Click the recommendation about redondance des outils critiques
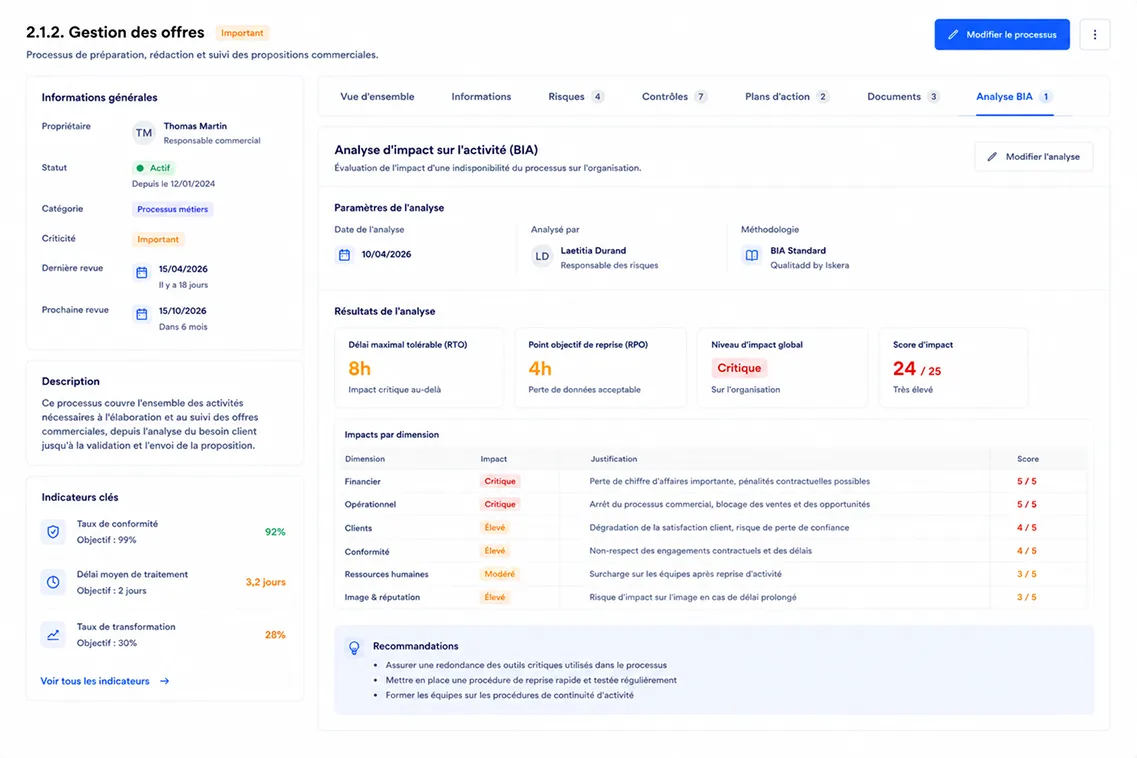Screen dimensions: 1137x758 coord(526,664)
